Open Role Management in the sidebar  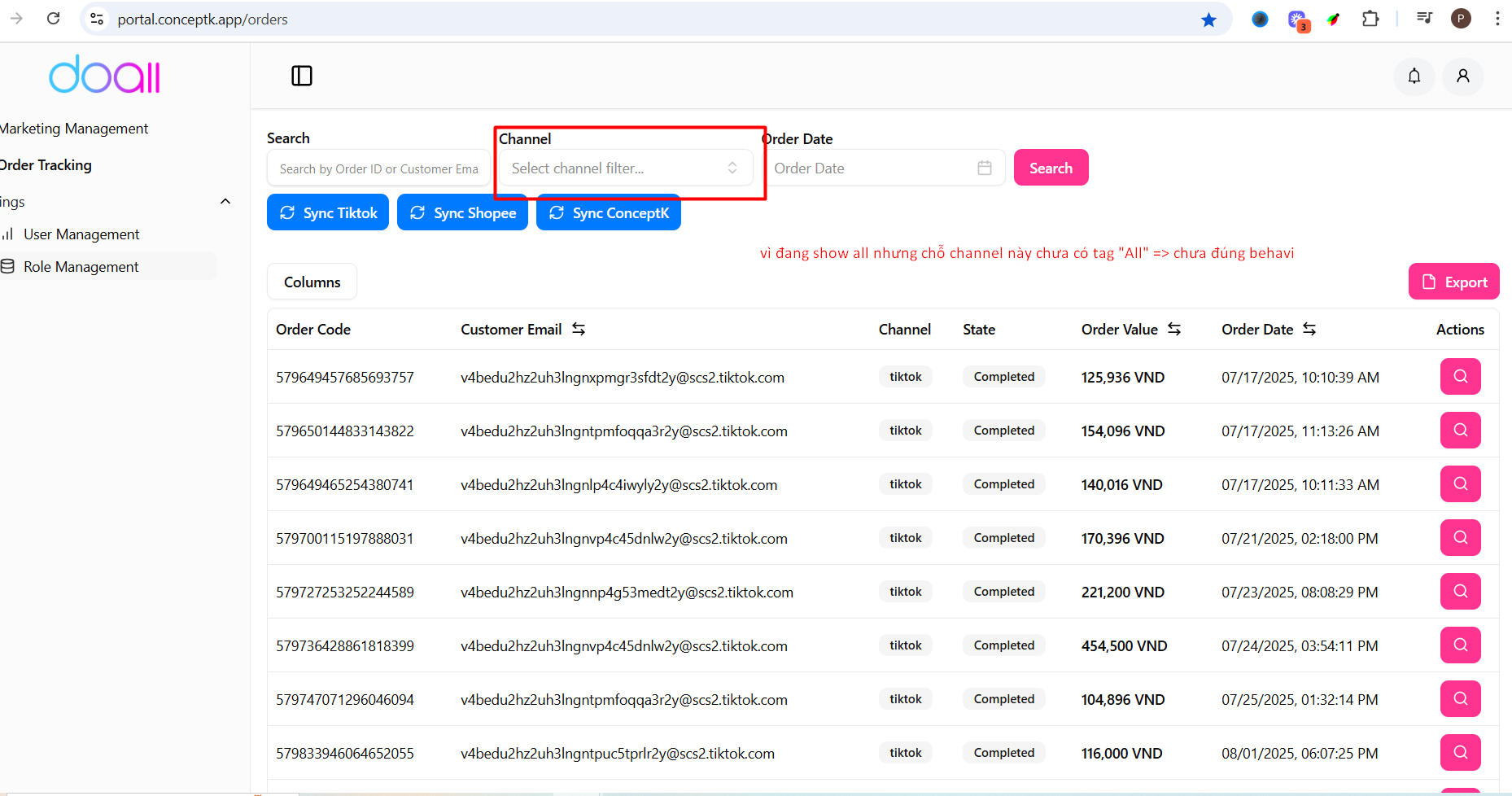click(x=81, y=267)
